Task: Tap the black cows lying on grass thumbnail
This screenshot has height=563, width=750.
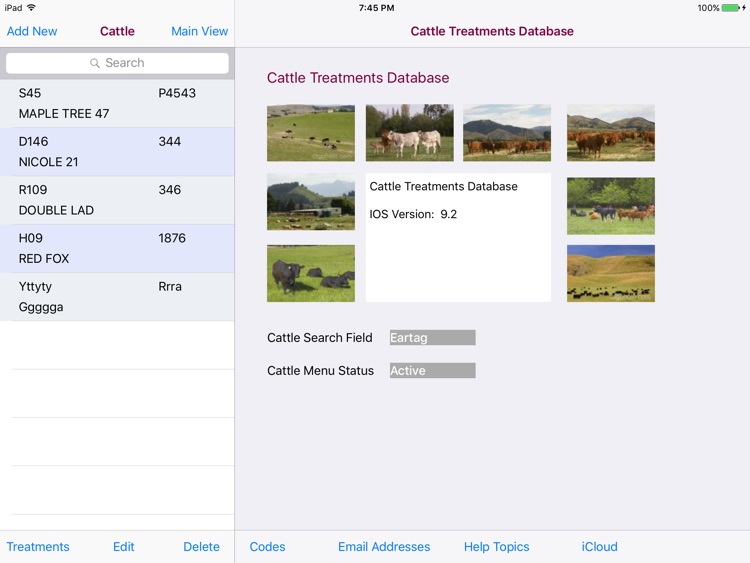Action: [x=311, y=273]
